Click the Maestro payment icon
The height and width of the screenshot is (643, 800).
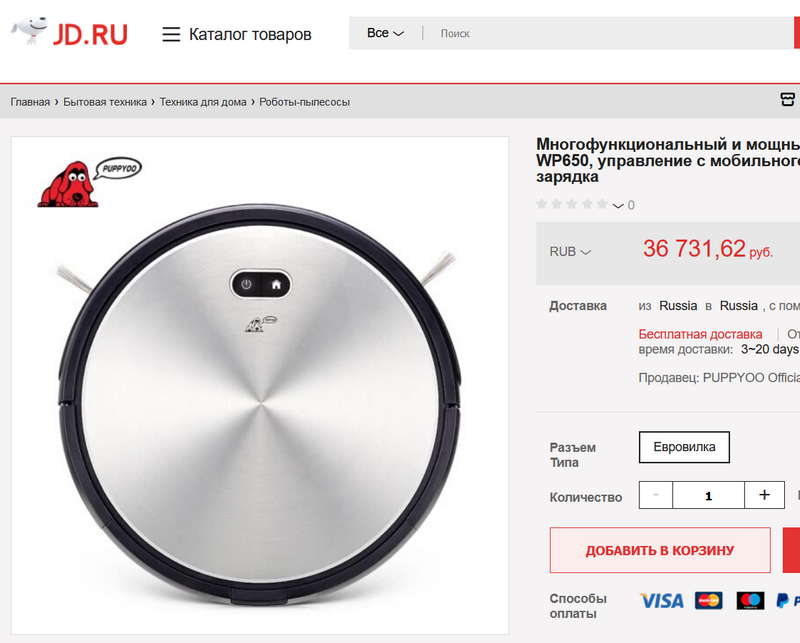pyautogui.click(x=750, y=601)
